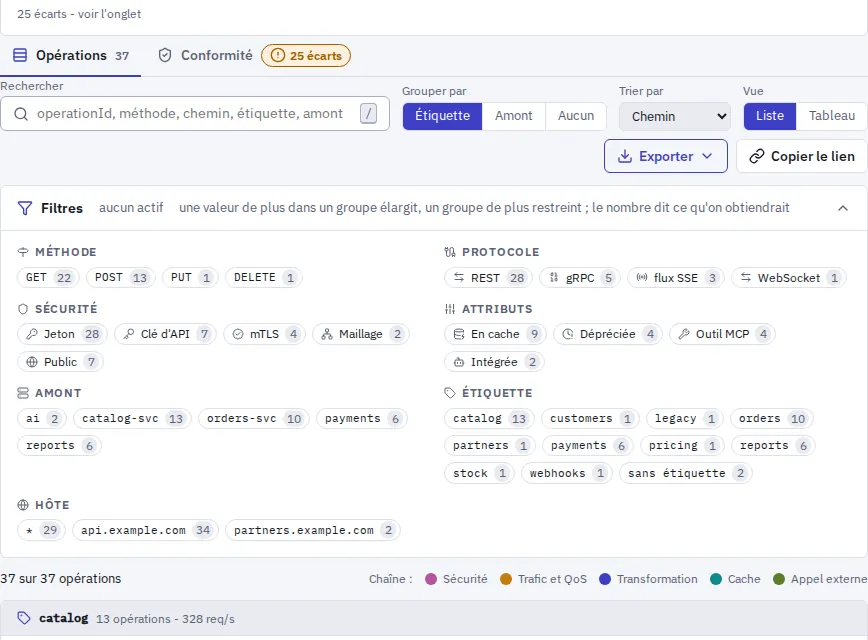This screenshot has height=640, width=868.
Task: Filter by host partners.example.com
Action: click(313, 530)
